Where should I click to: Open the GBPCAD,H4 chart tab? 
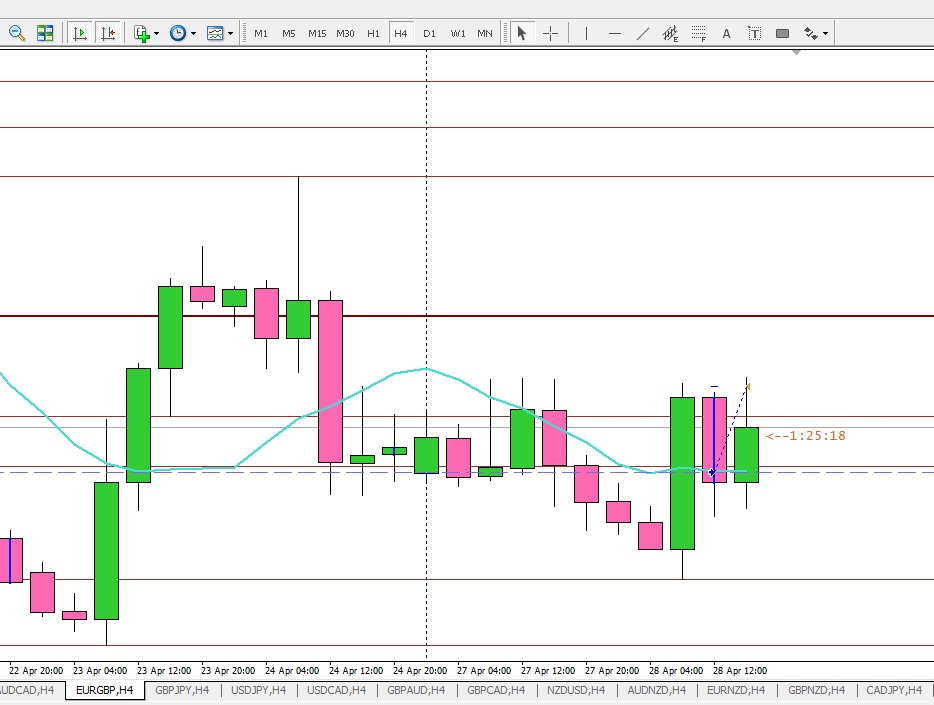[x=496, y=690]
